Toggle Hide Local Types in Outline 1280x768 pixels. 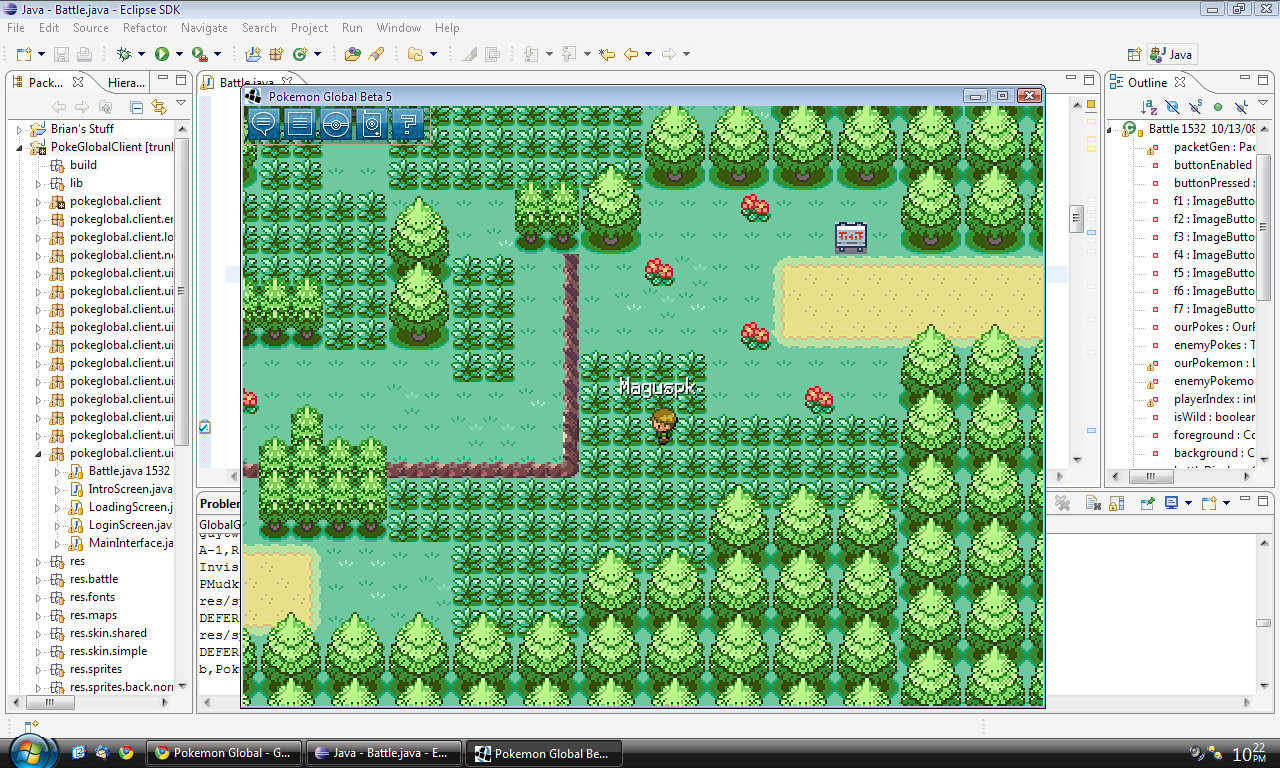coord(1241,107)
